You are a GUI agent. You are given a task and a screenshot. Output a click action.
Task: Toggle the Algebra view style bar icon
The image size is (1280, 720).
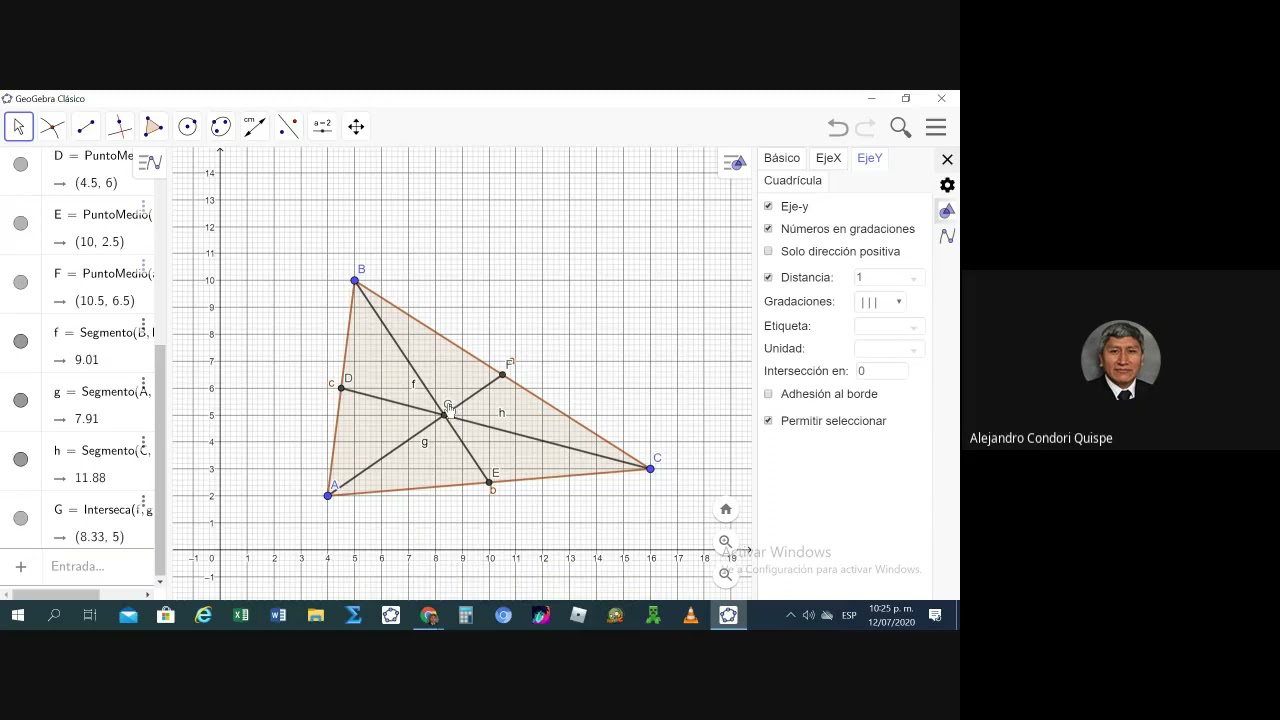(150, 162)
